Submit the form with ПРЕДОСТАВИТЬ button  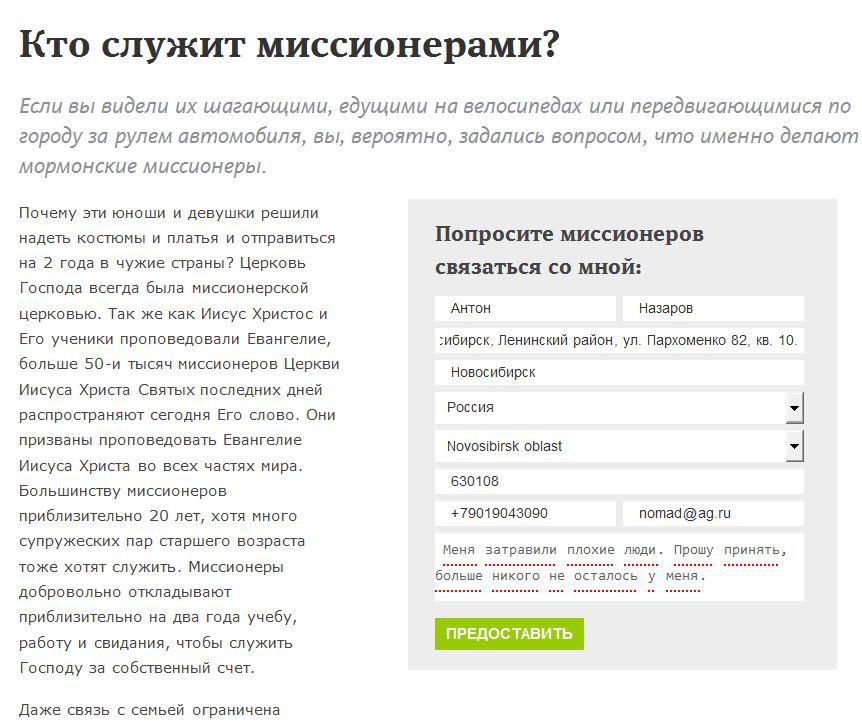click(x=509, y=634)
